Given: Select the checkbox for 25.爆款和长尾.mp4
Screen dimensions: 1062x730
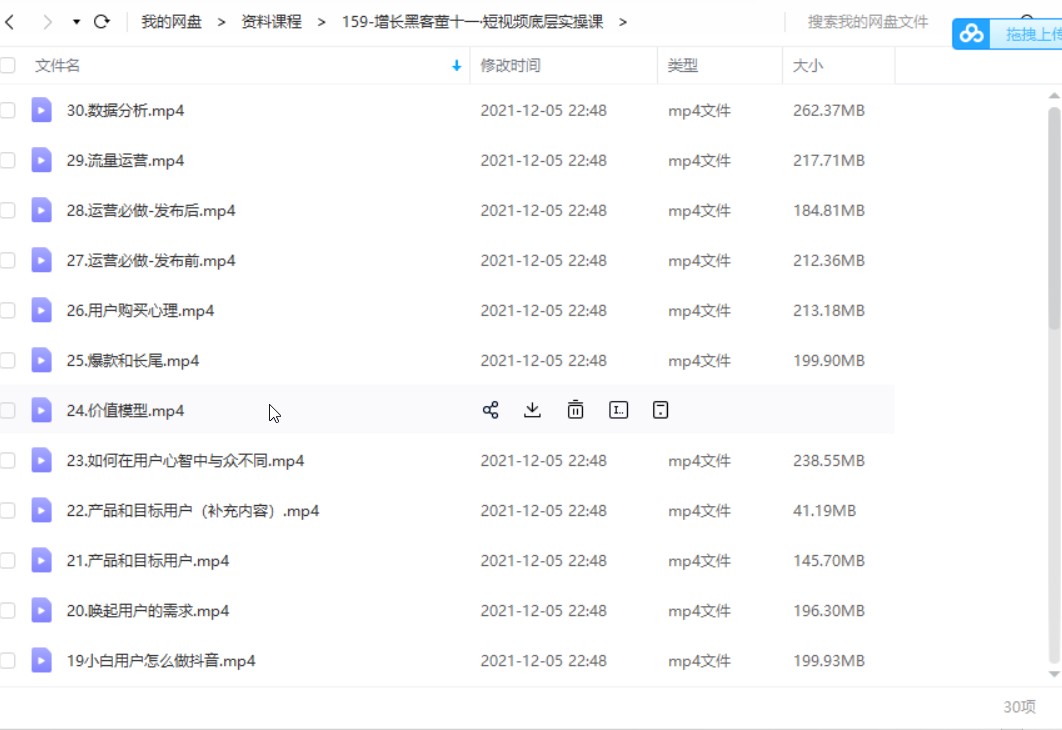Looking at the screenshot, I should 8,361.
